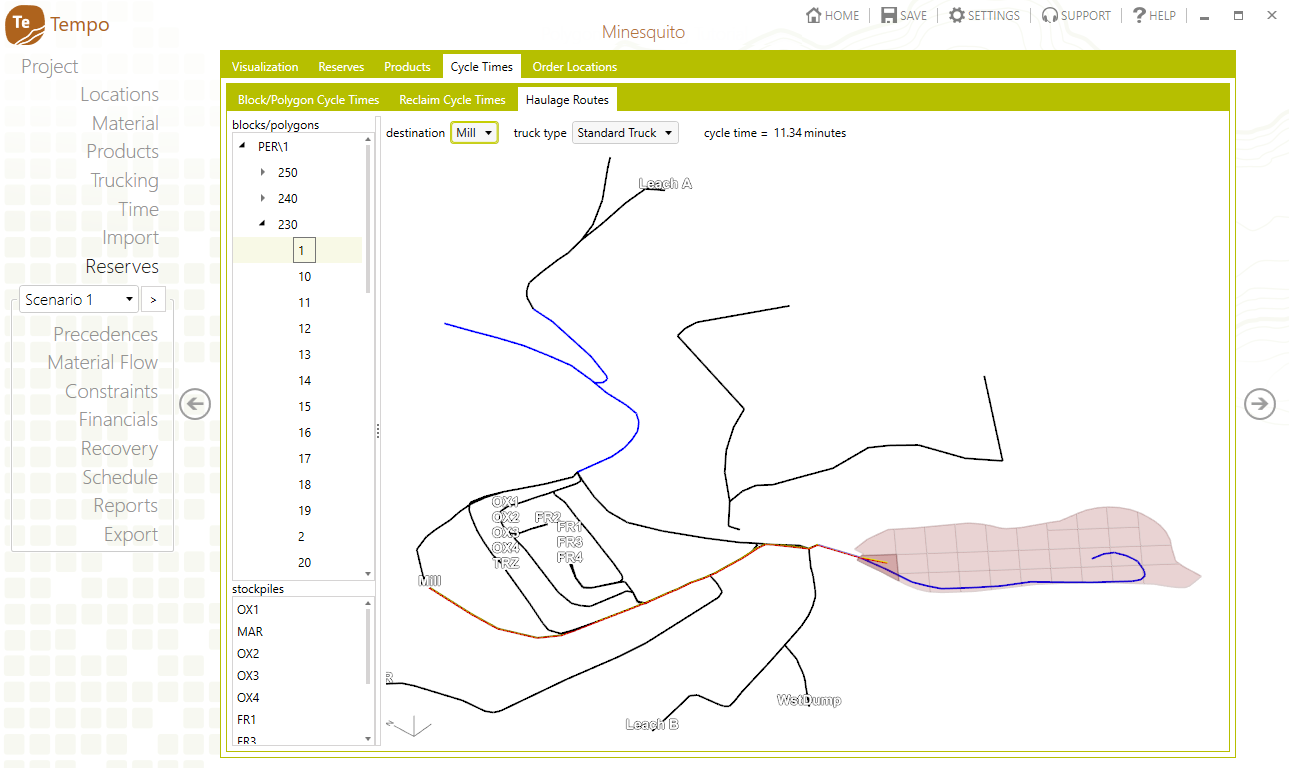Expand the 250 bench node
Image resolution: width=1289 pixels, height=768 pixels.
coord(263,172)
